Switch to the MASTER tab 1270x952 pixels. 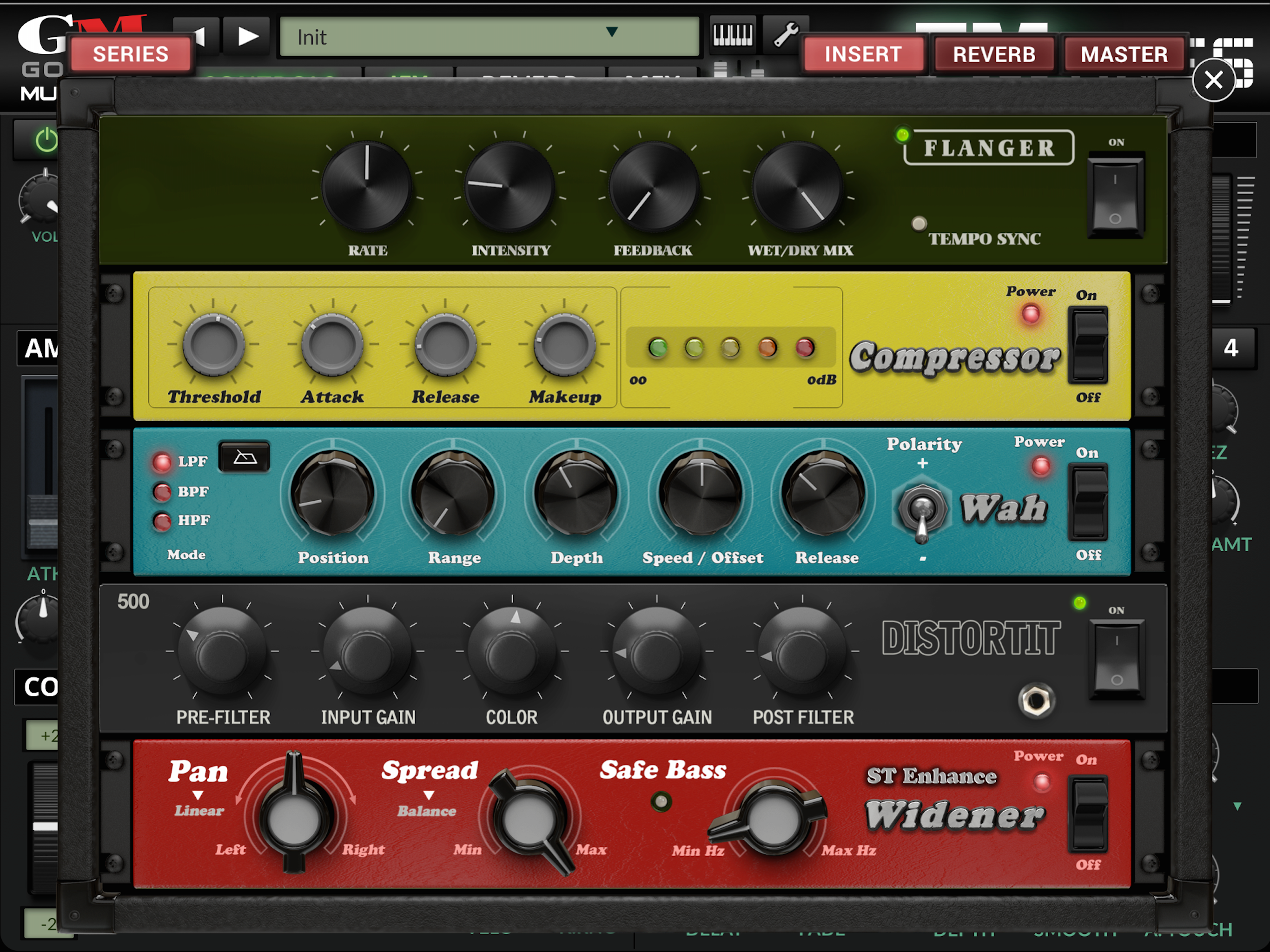[1124, 54]
